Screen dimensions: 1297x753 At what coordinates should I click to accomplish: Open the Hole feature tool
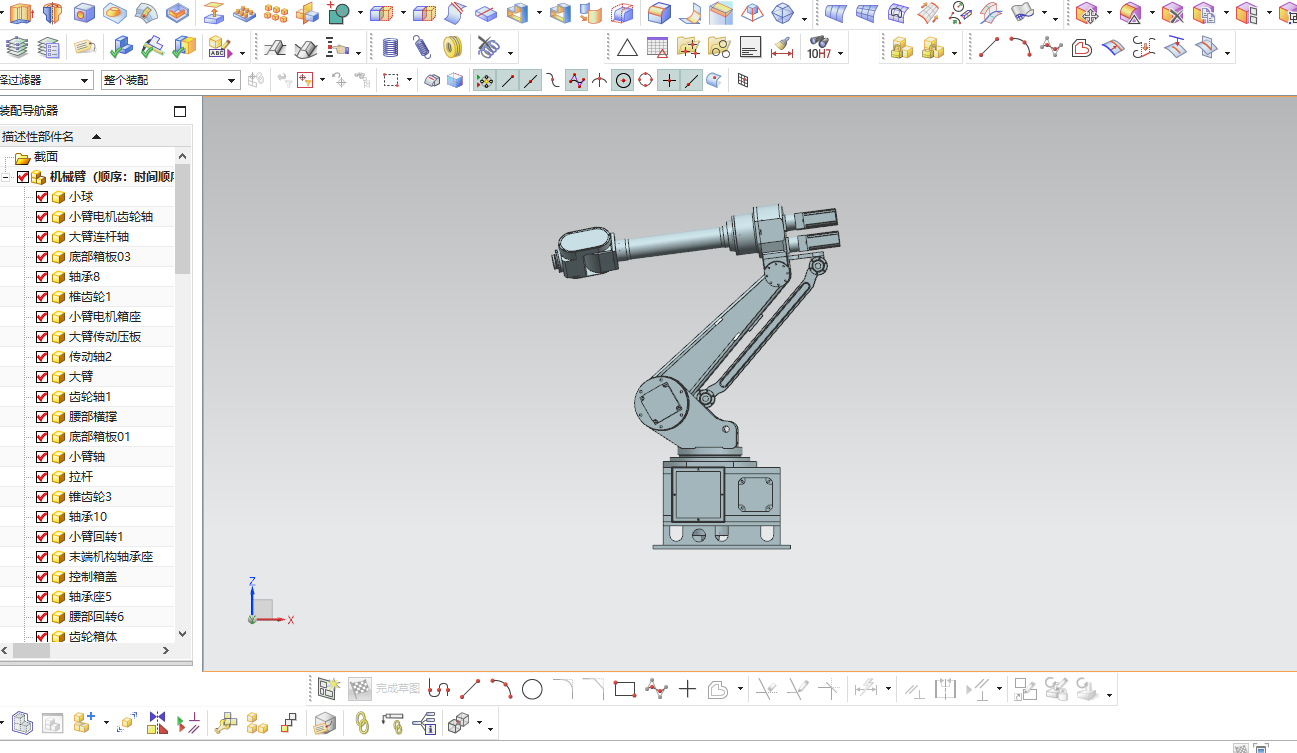coord(84,14)
